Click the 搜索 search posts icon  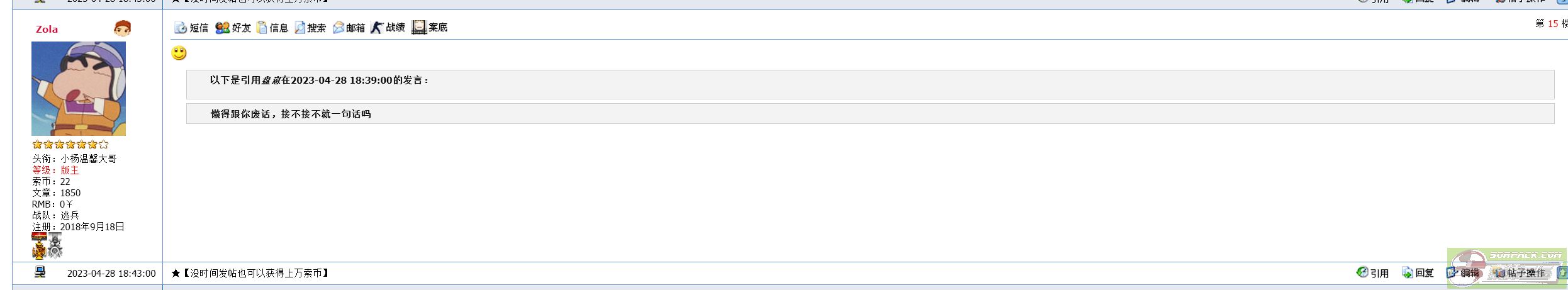click(300, 28)
